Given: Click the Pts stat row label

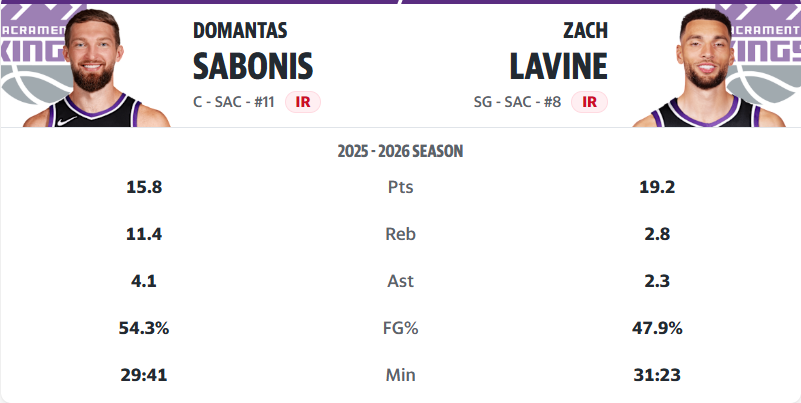Looking at the screenshot, I should click(400, 187).
